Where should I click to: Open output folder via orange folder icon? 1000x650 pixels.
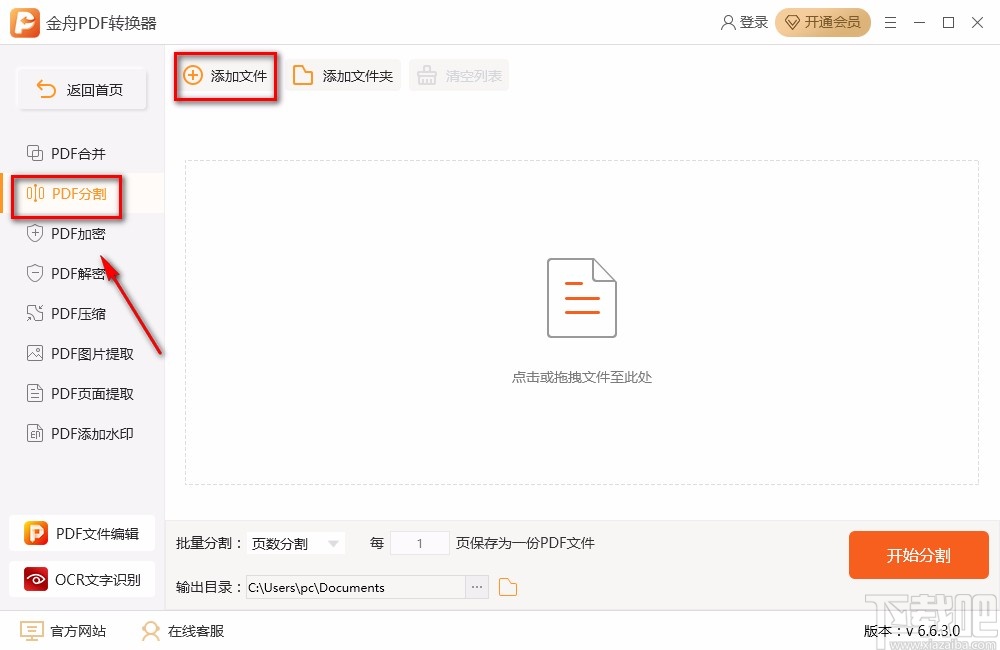pyautogui.click(x=508, y=587)
